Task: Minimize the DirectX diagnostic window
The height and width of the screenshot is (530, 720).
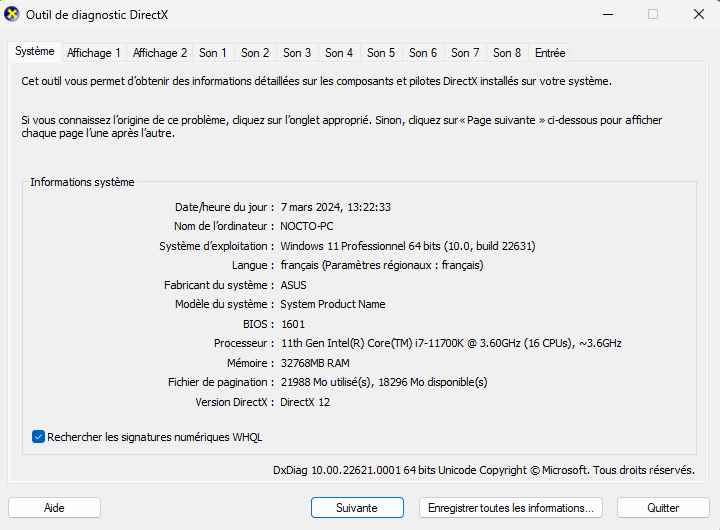Action: click(x=608, y=14)
